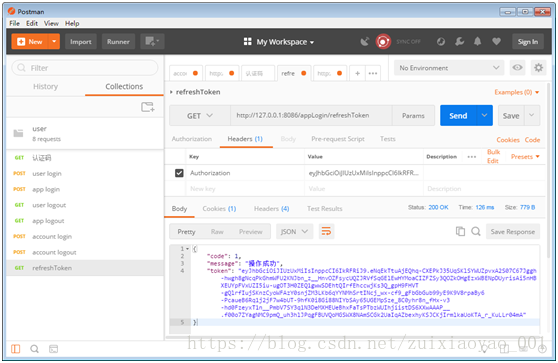Select the 'app logout' request
This screenshot has height=363, width=558.
(85, 221)
